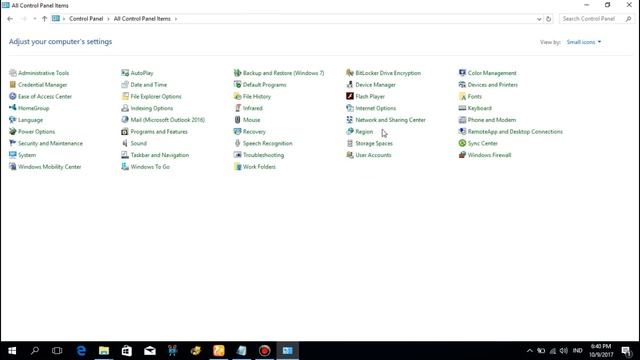The width and height of the screenshot is (640, 360).
Task: Open the Programs and Features icon
Action: pyautogui.click(x=125, y=131)
